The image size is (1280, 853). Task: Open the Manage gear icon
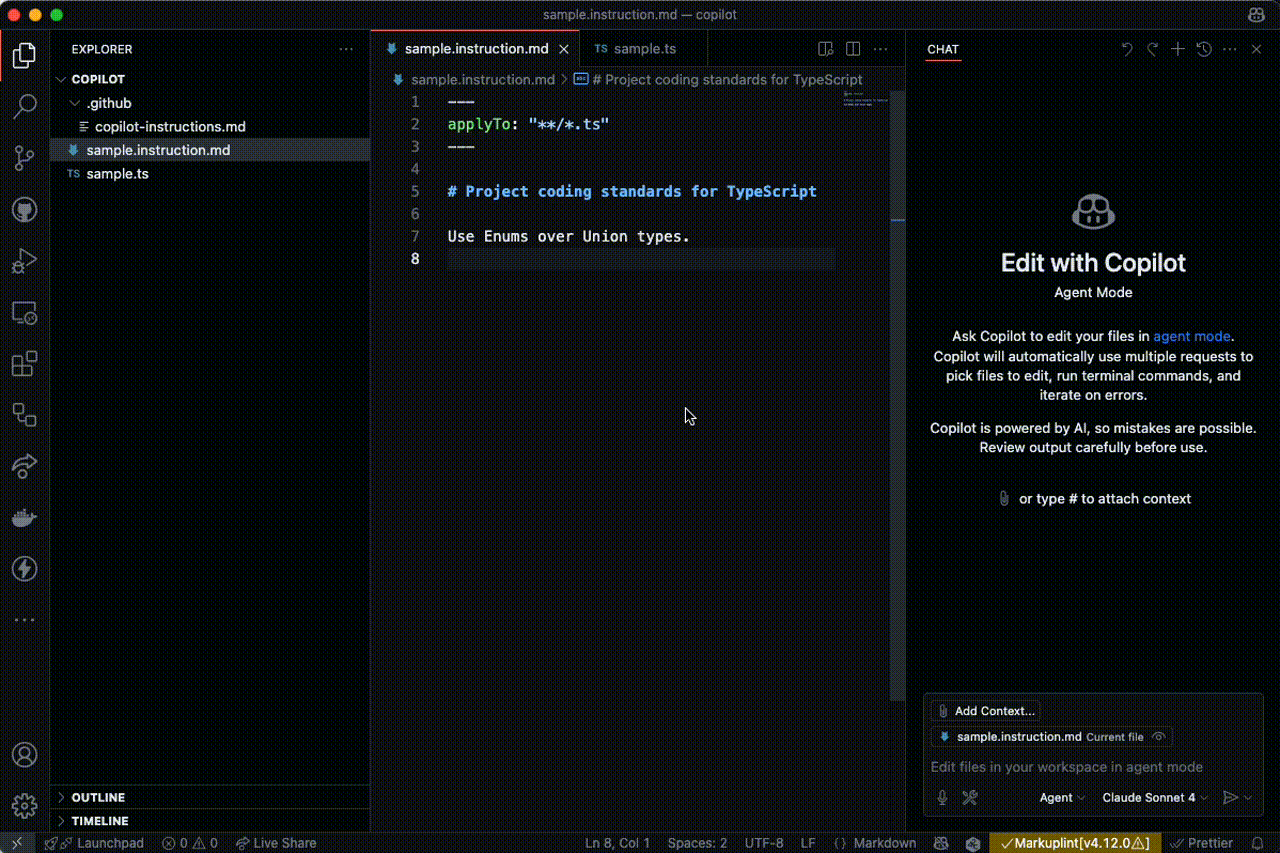click(x=24, y=806)
